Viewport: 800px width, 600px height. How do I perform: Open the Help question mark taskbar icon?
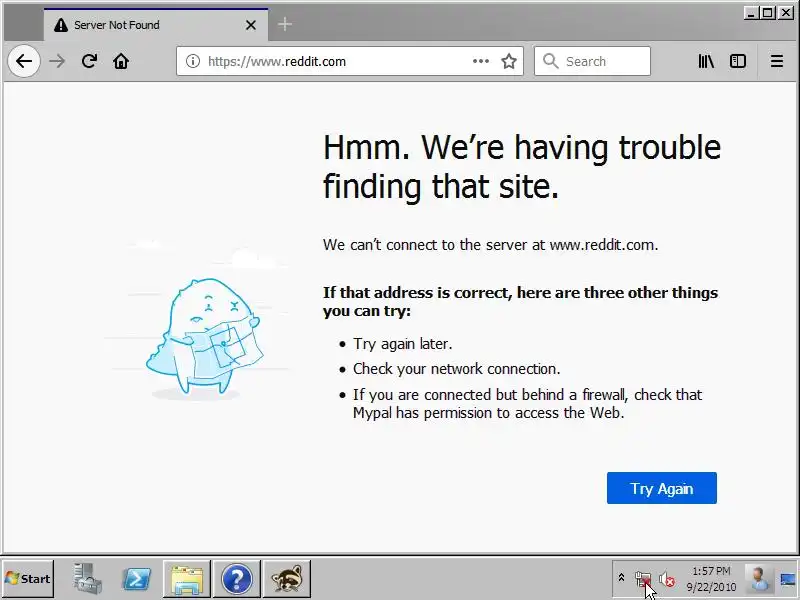pyautogui.click(x=237, y=579)
